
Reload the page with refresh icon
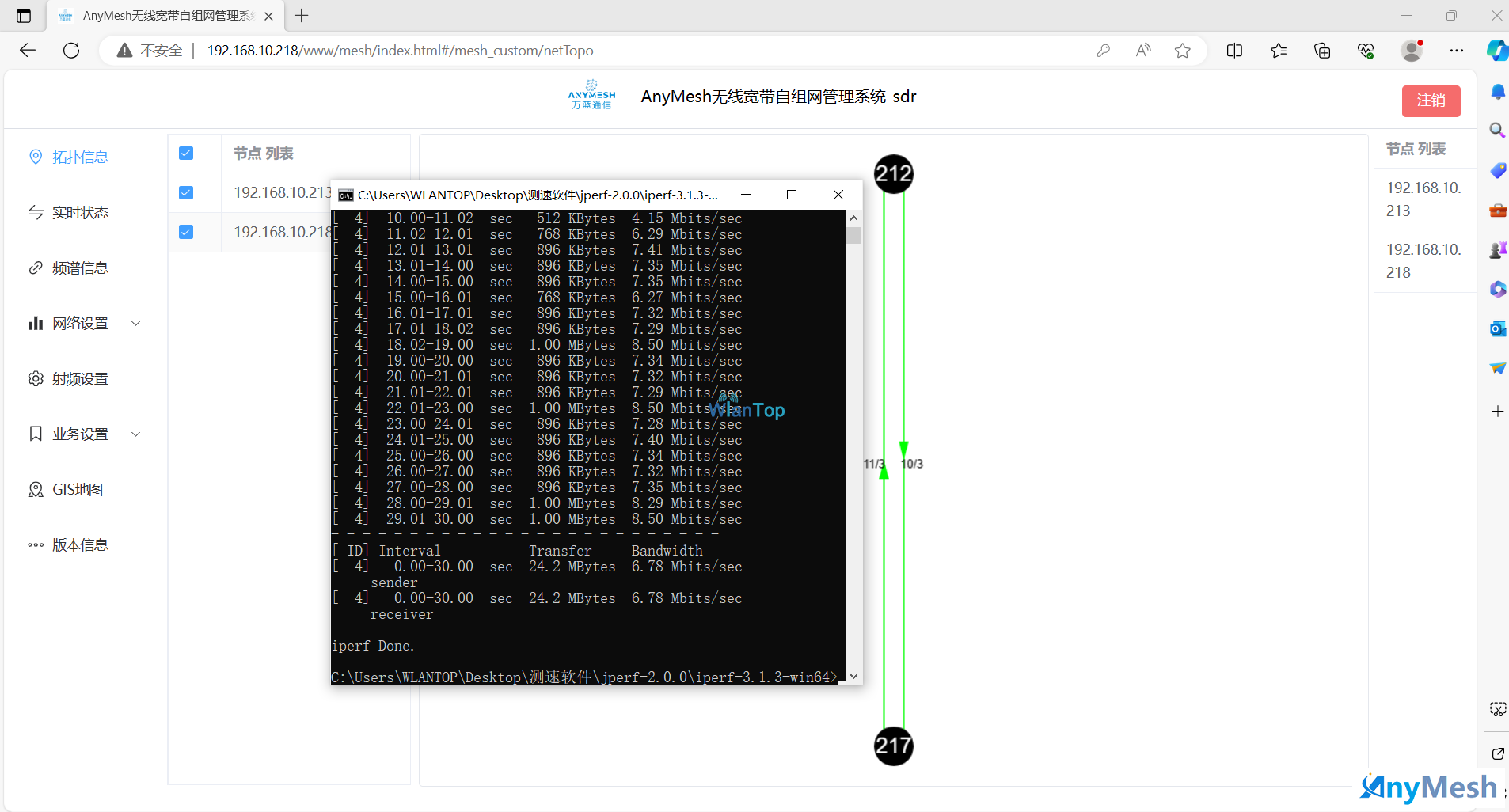[71, 51]
